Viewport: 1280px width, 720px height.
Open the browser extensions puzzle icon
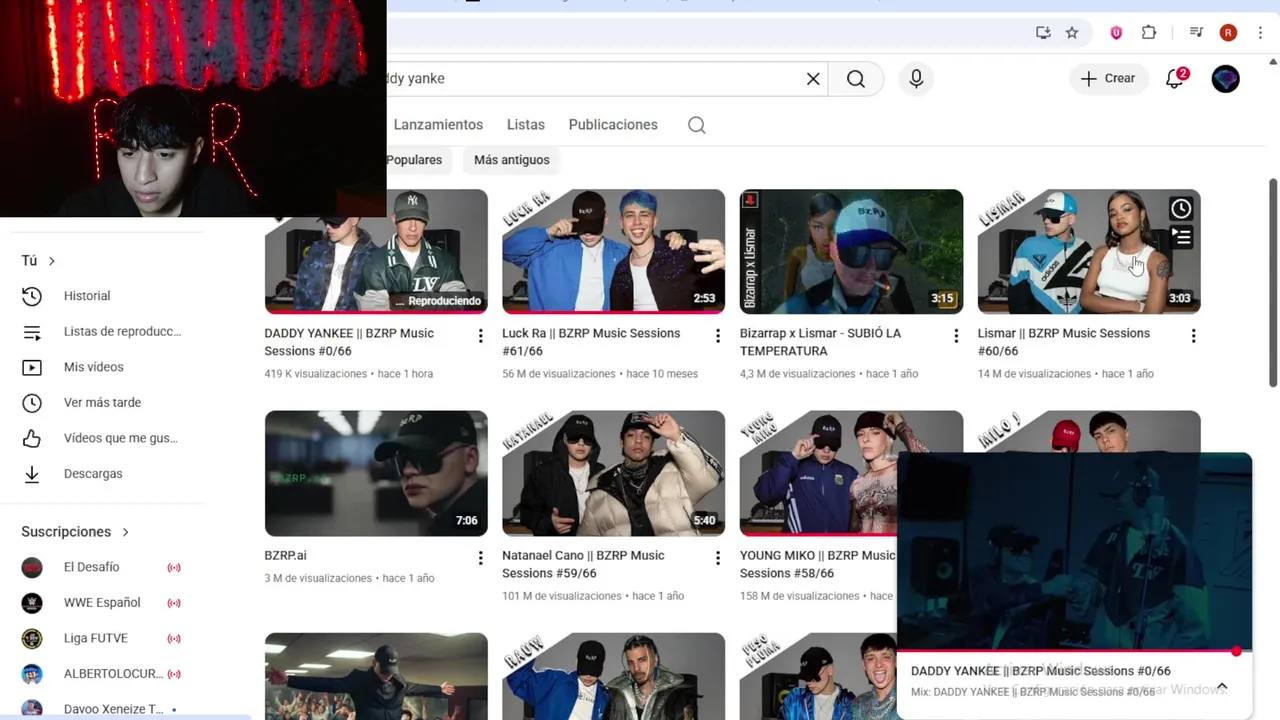click(1149, 33)
